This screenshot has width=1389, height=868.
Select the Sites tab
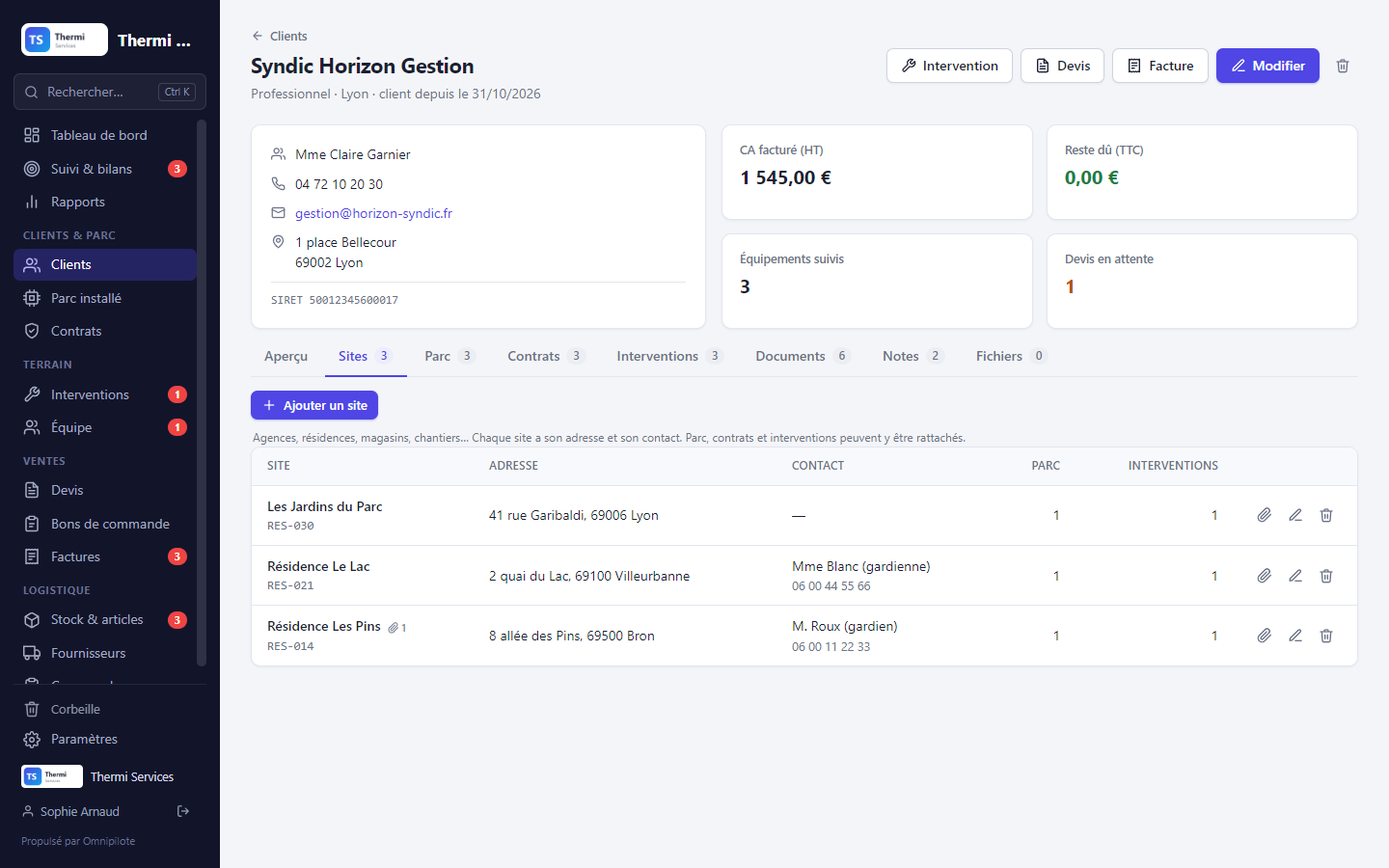[x=364, y=356]
